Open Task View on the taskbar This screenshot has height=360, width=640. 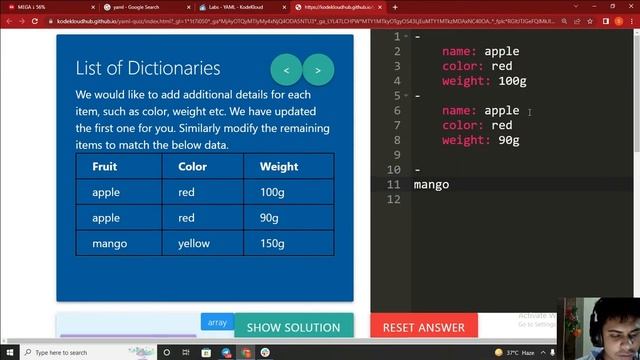(186, 352)
